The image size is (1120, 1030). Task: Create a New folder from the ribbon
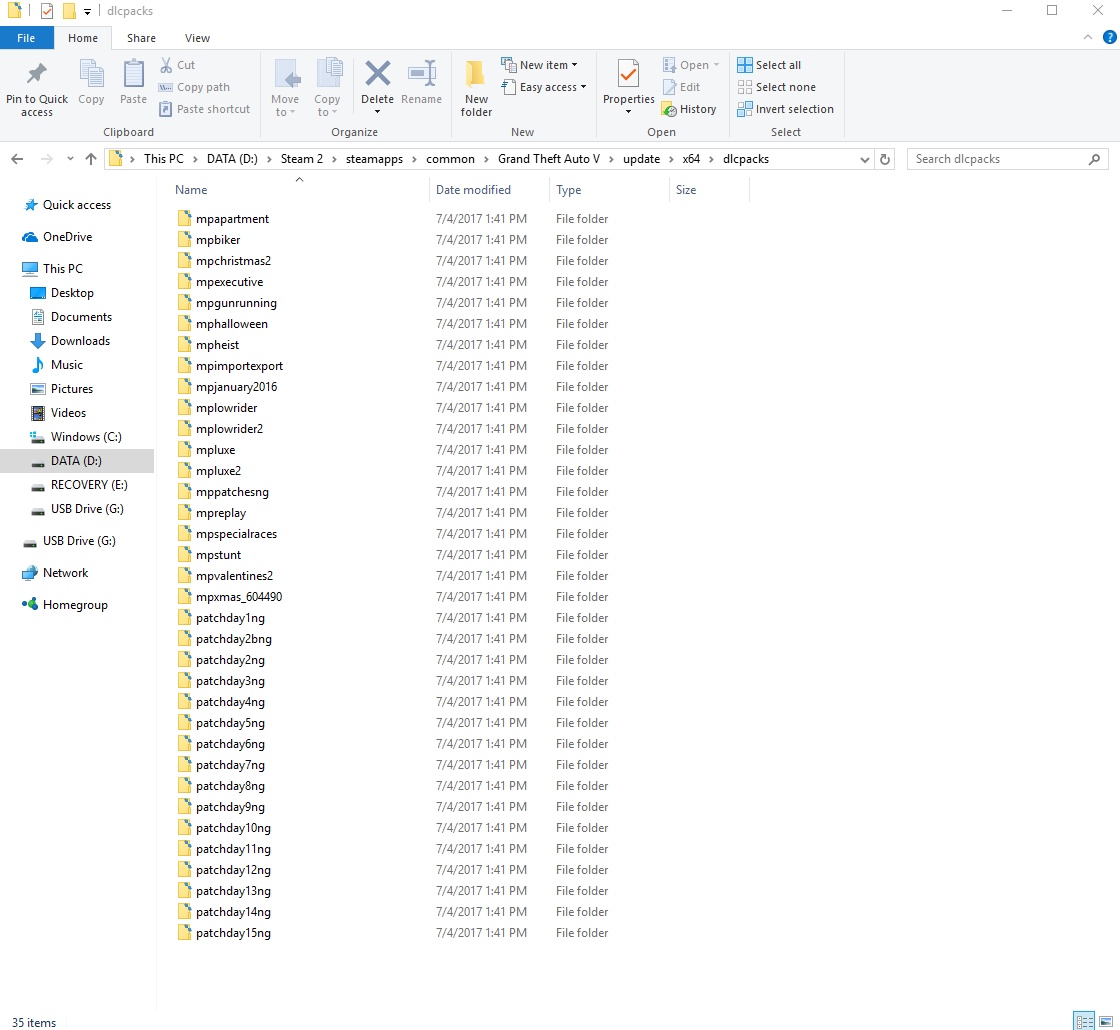[x=476, y=89]
